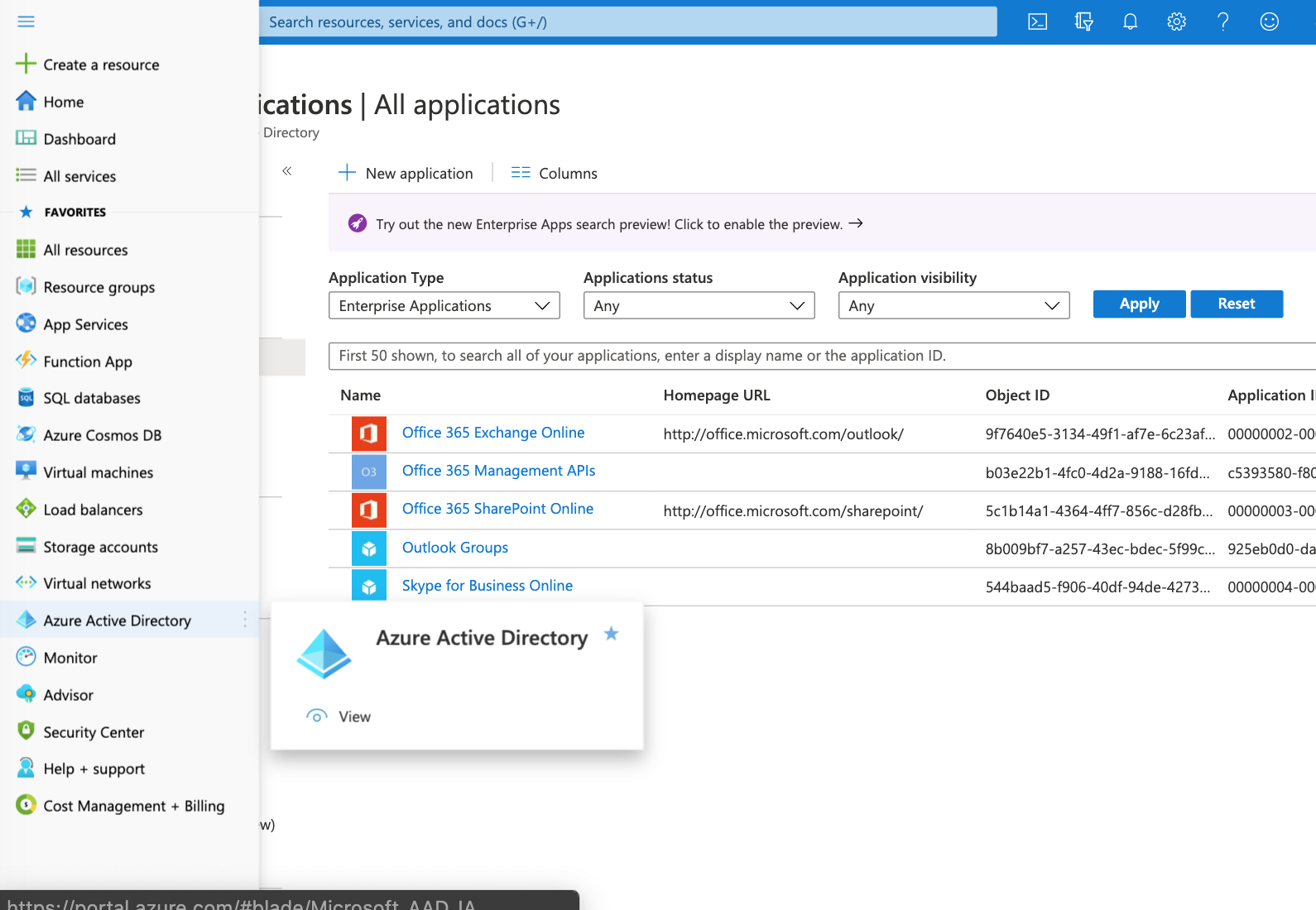Click View in the Azure Active Directory popup

point(353,716)
